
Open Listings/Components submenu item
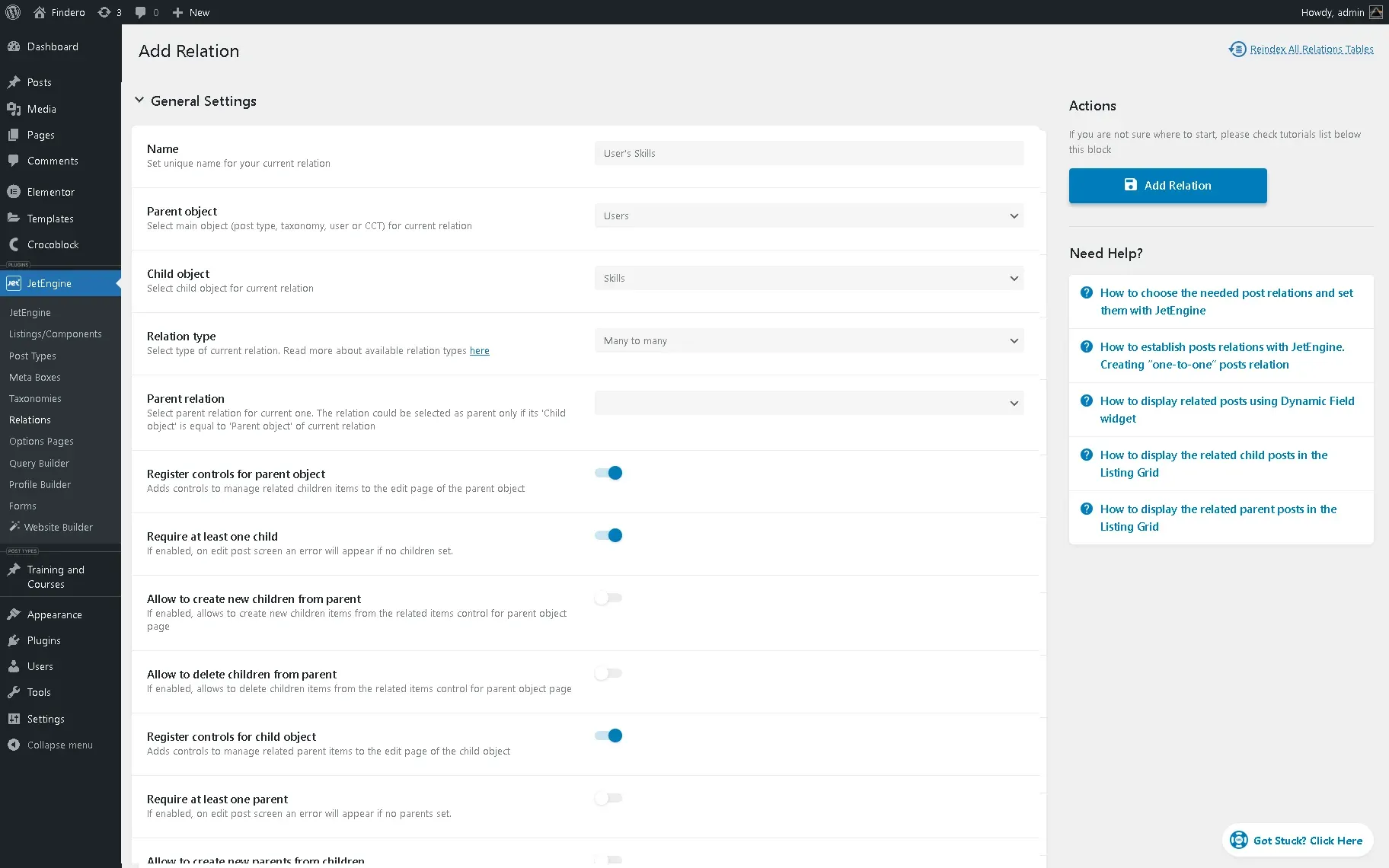point(56,334)
